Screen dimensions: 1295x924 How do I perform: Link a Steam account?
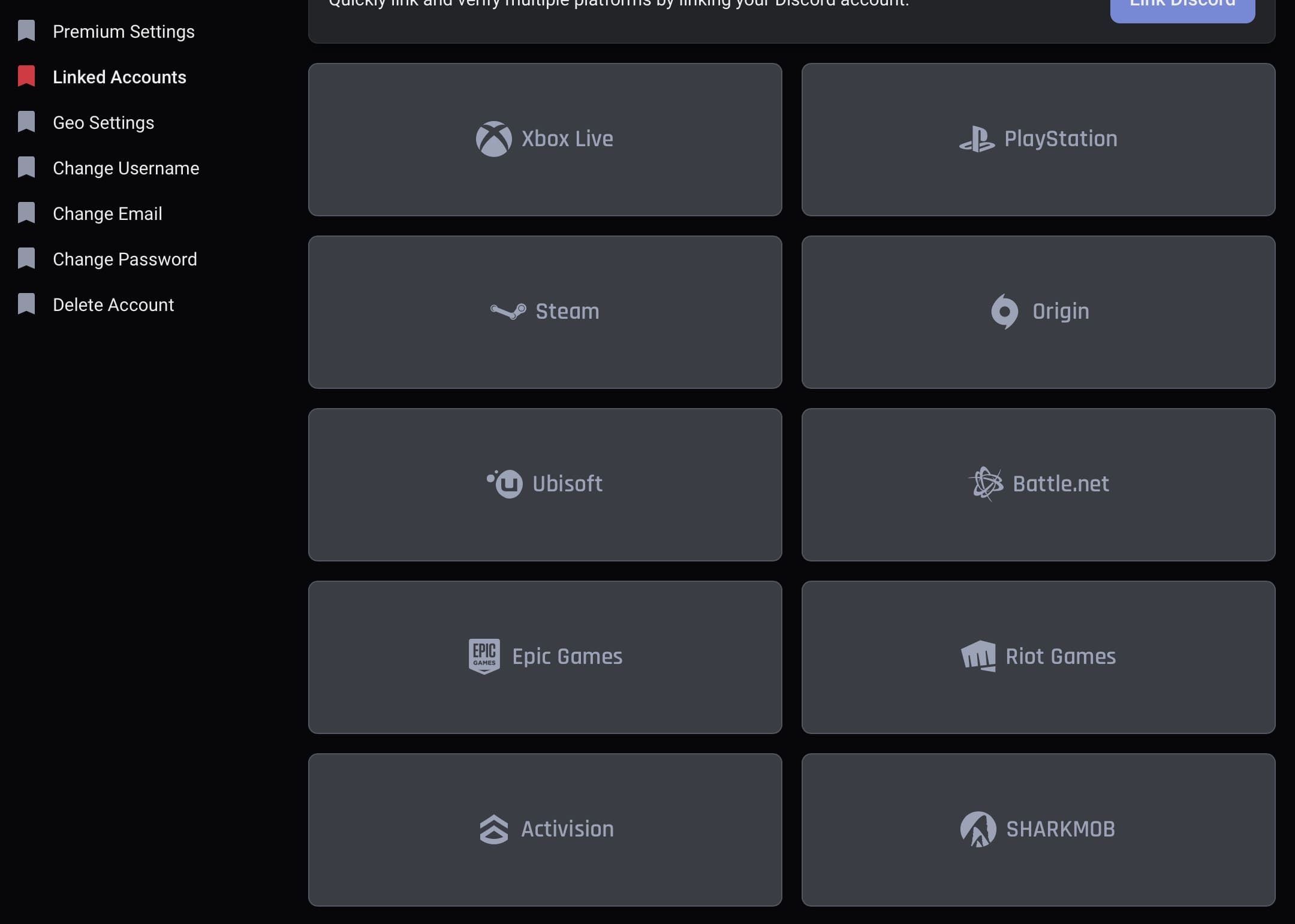point(545,312)
